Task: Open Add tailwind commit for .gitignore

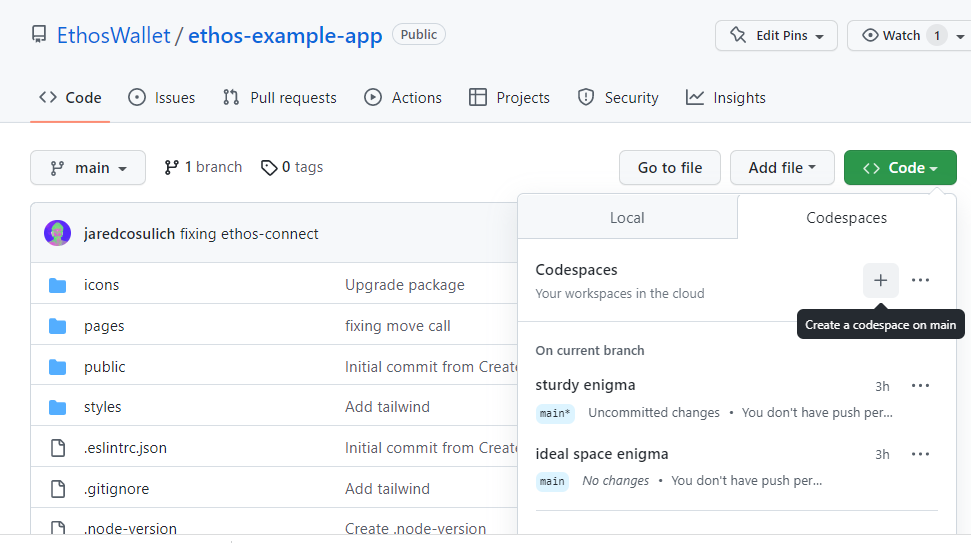Action: [387, 489]
